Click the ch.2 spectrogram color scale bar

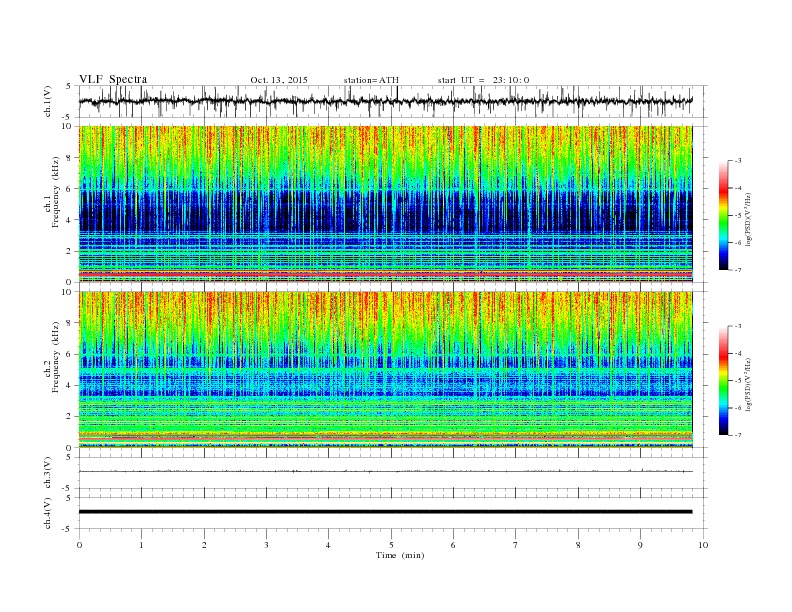tap(723, 381)
